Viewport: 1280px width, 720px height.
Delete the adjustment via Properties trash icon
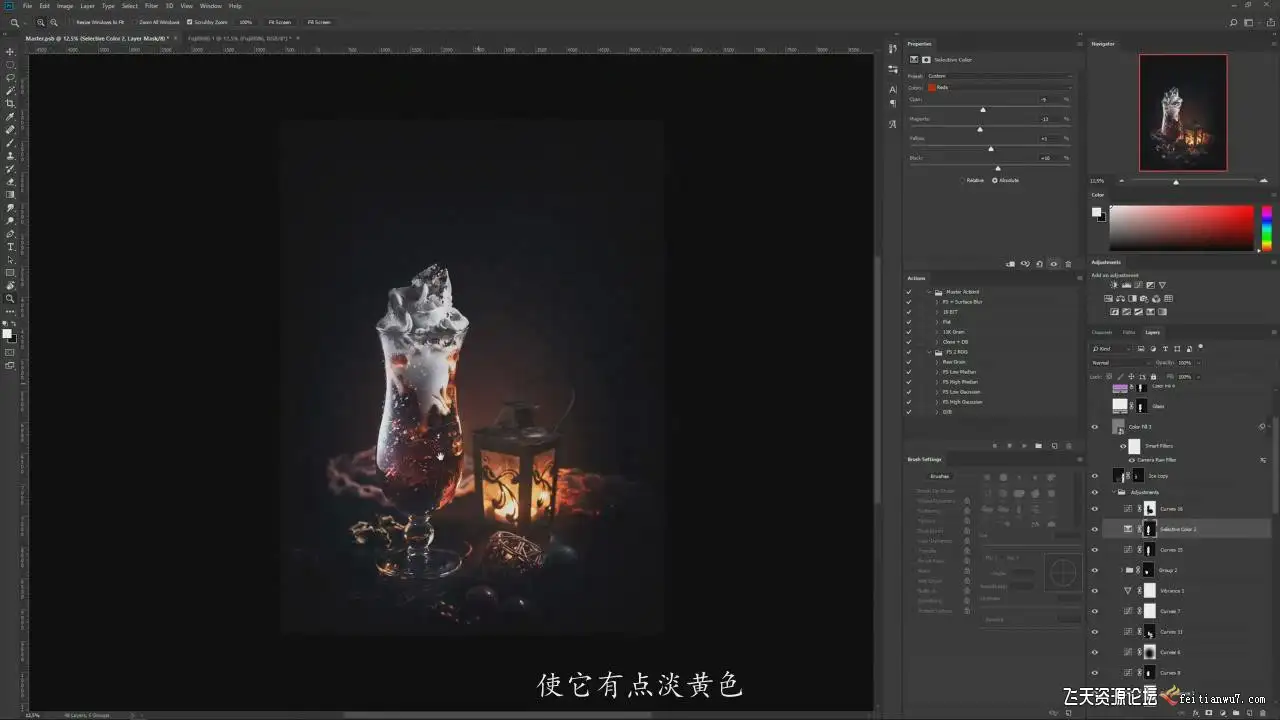tap(1068, 264)
